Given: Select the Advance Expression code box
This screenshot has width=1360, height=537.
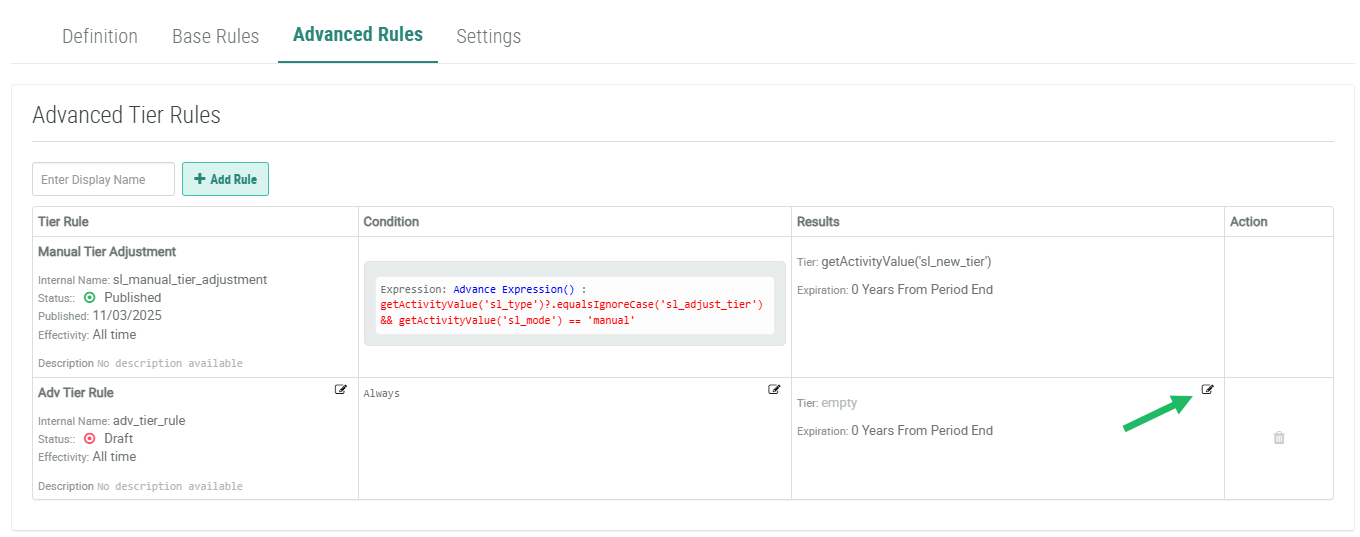Looking at the screenshot, I should [574, 304].
